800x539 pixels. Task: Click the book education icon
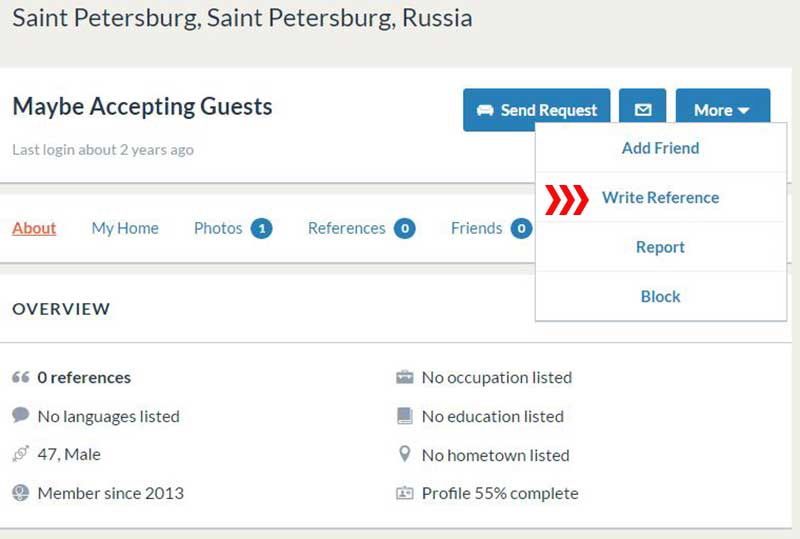(x=405, y=416)
